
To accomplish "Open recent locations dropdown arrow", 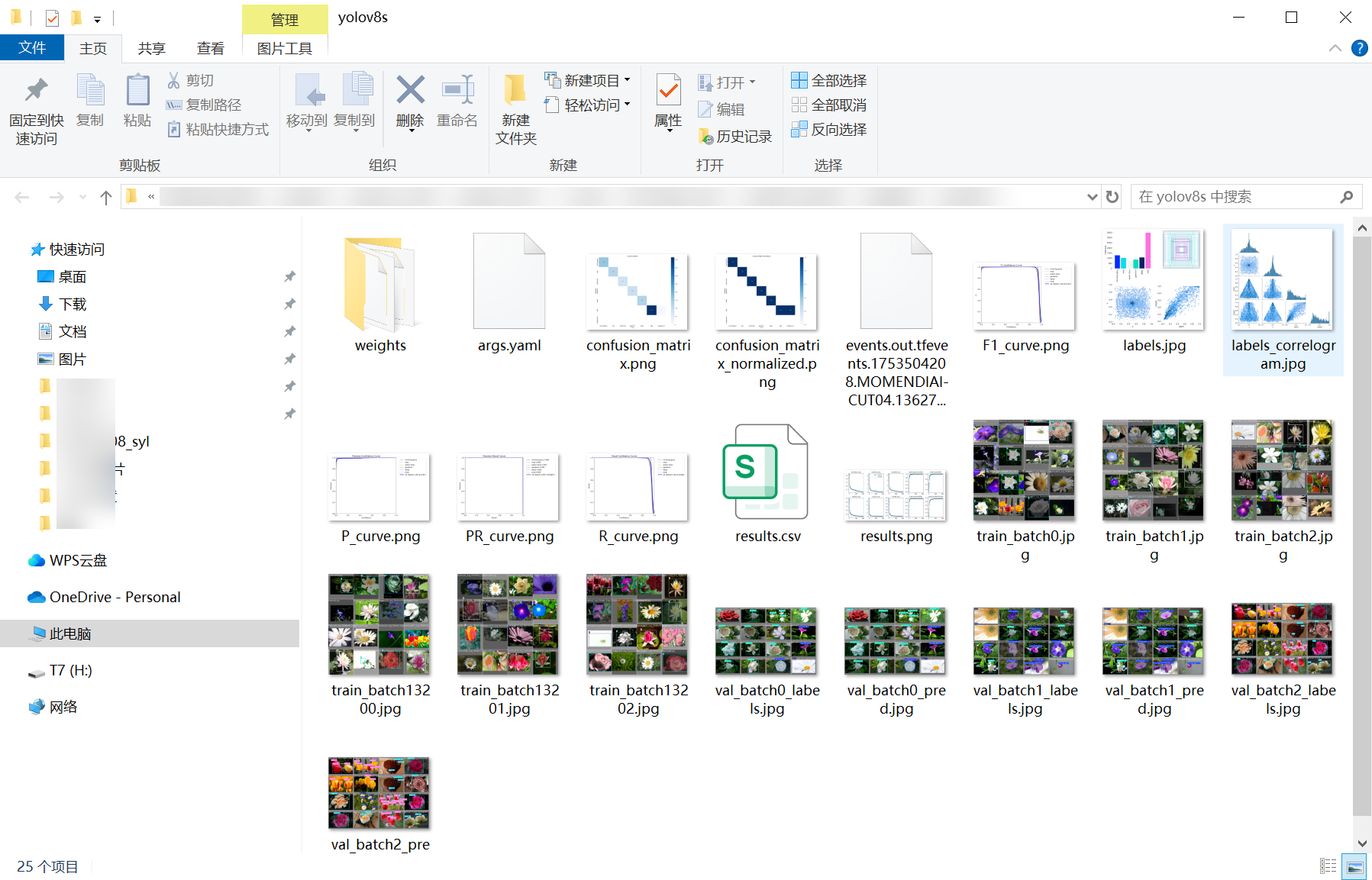I will click(x=82, y=198).
